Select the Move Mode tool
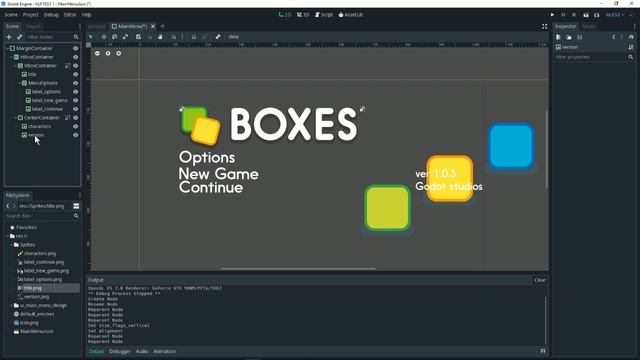 coord(104,37)
